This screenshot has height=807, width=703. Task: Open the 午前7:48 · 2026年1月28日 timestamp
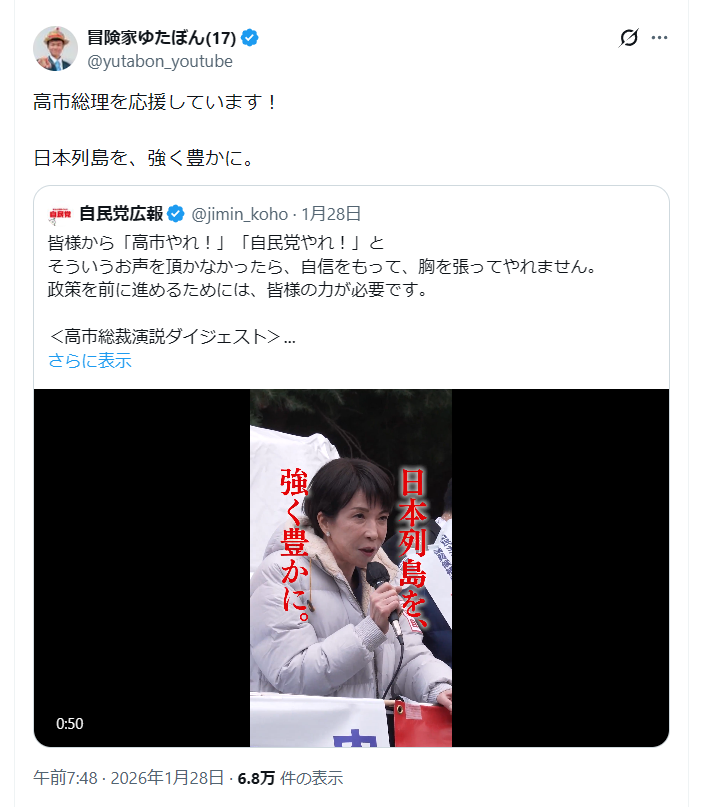[x=129, y=778]
